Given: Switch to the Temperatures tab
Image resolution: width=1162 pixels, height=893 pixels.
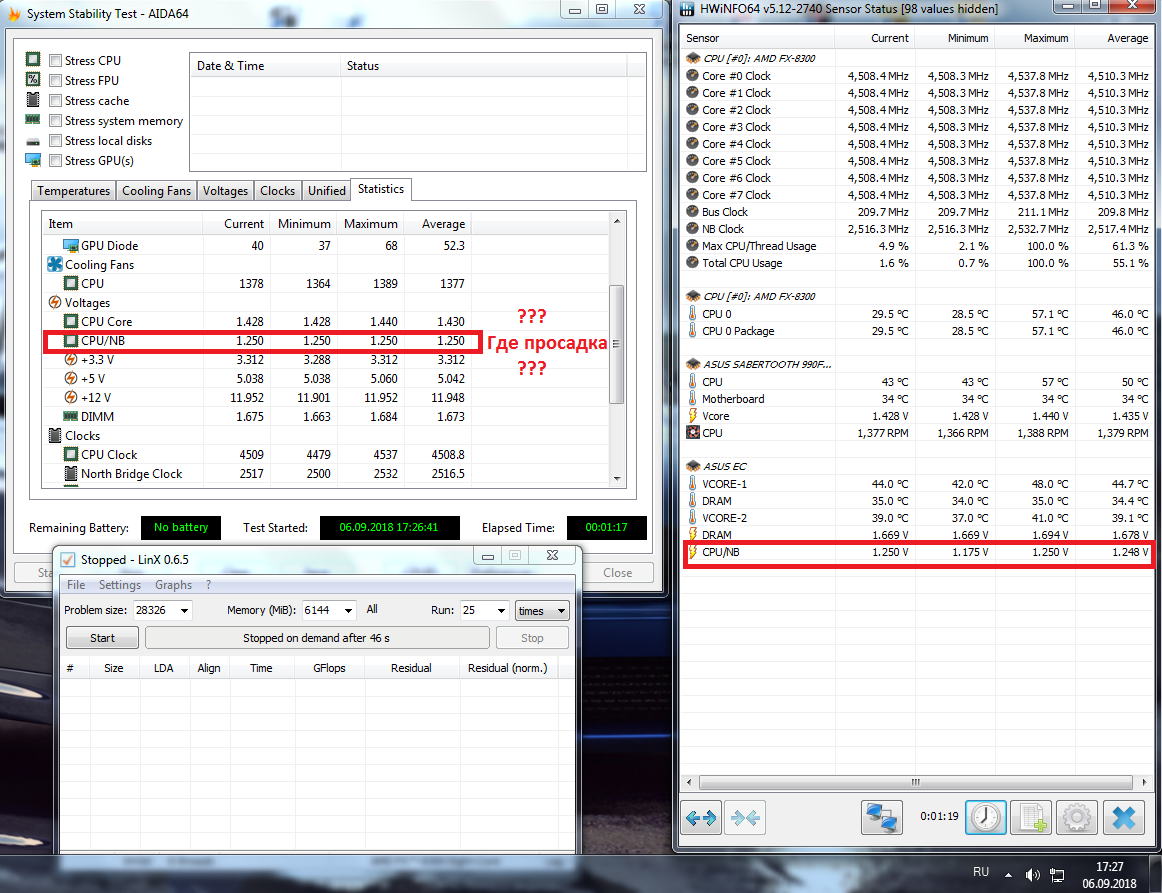Looking at the screenshot, I should pyautogui.click(x=73, y=190).
